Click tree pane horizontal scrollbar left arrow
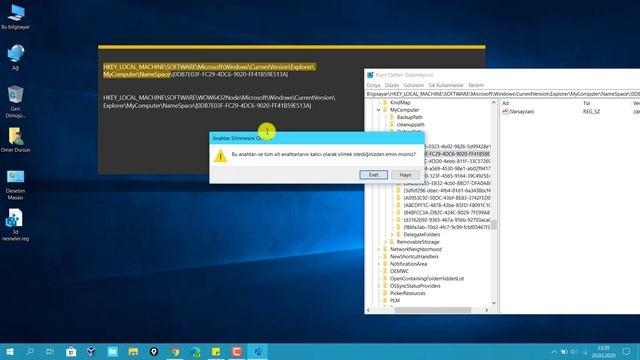This screenshot has height=360, width=640. 368,310
